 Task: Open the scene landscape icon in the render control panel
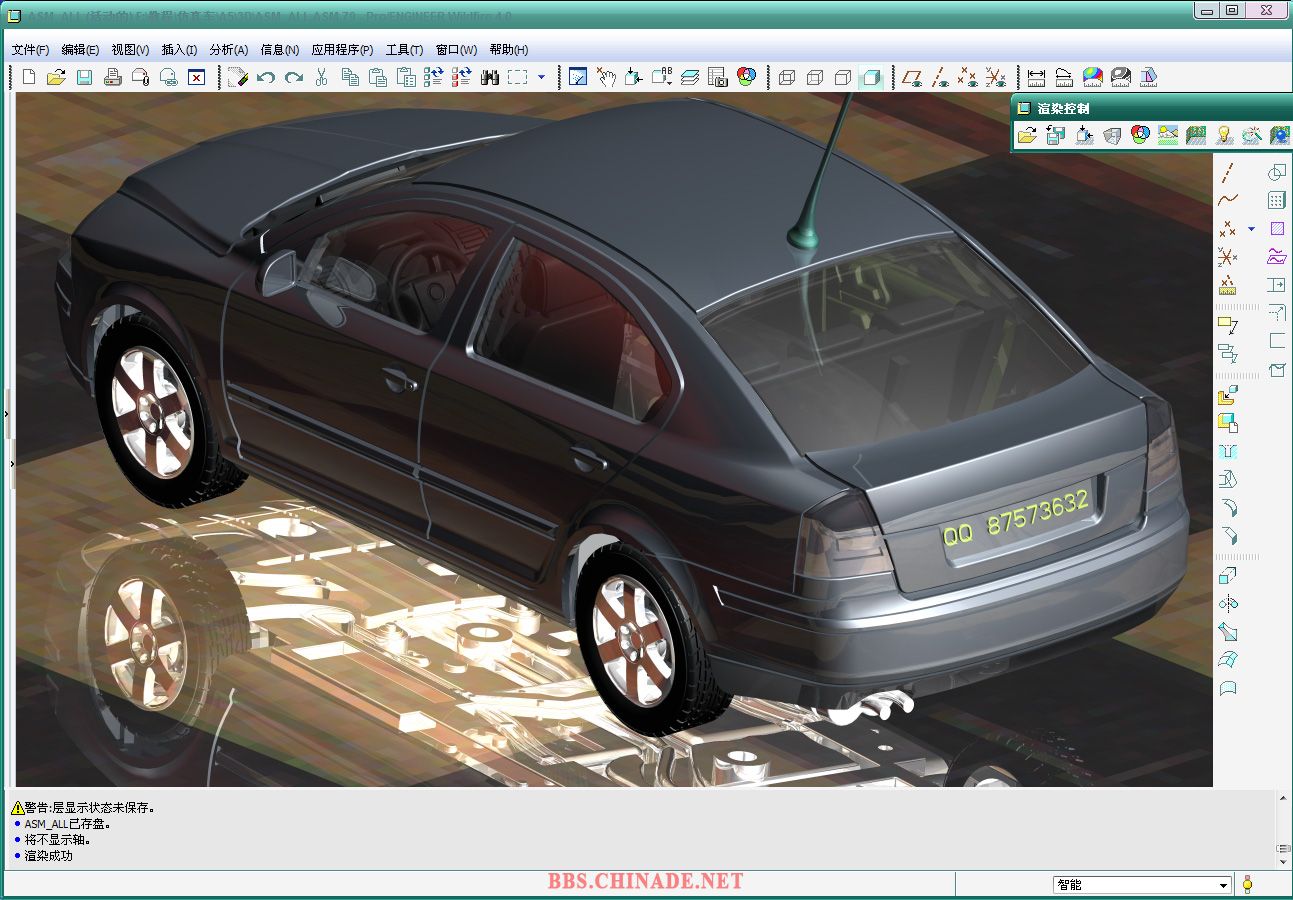pos(1167,135)
